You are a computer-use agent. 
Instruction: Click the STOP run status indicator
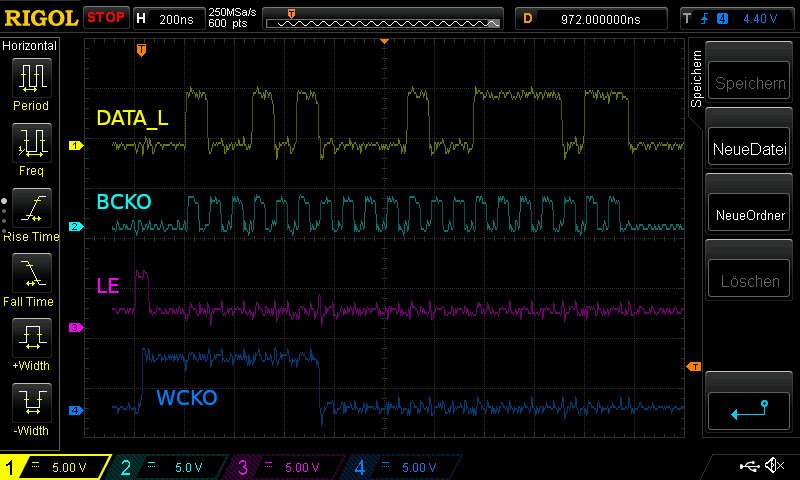pyautogui.click(x=106, y=18)
